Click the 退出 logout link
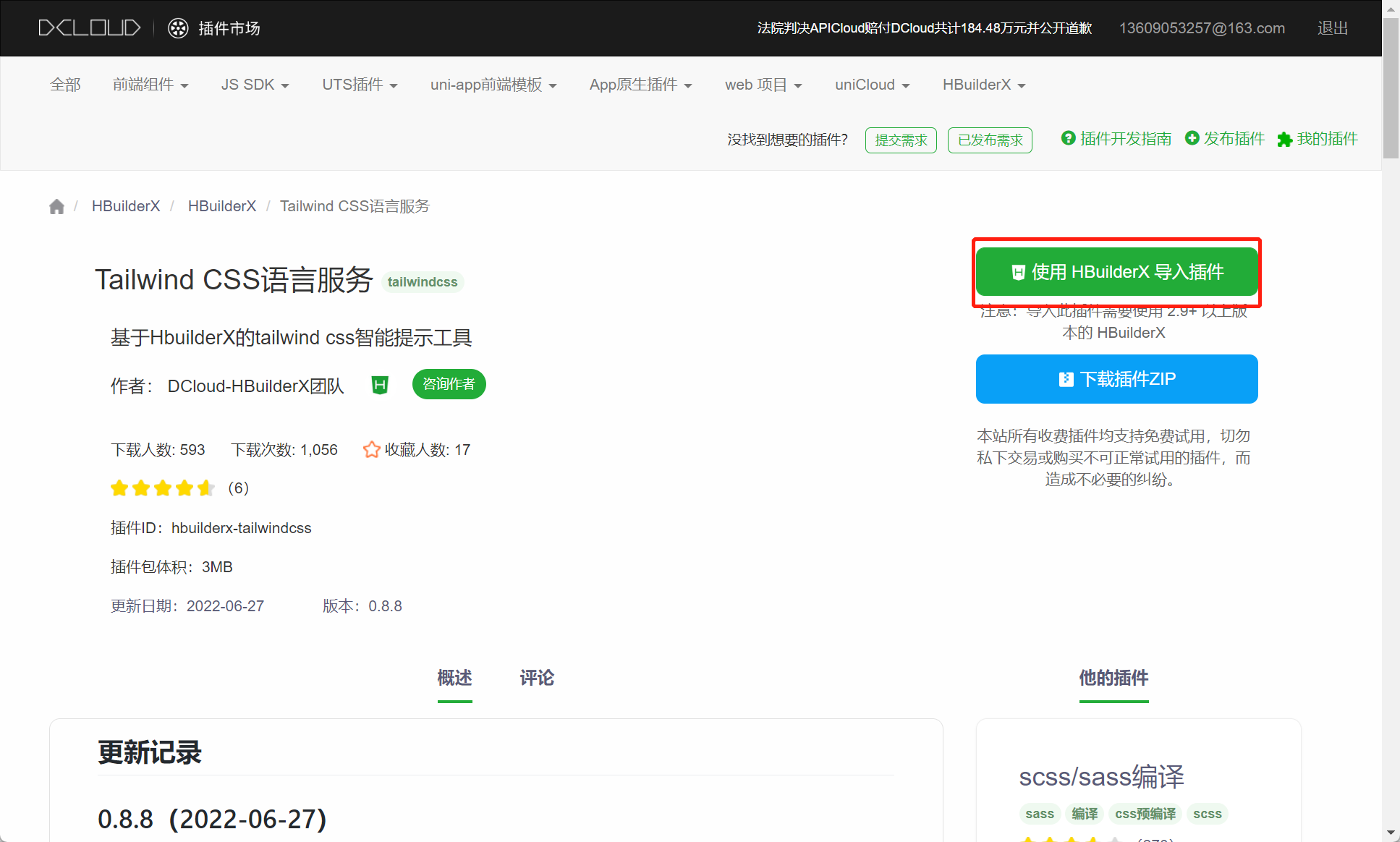 pos(1333,28)
